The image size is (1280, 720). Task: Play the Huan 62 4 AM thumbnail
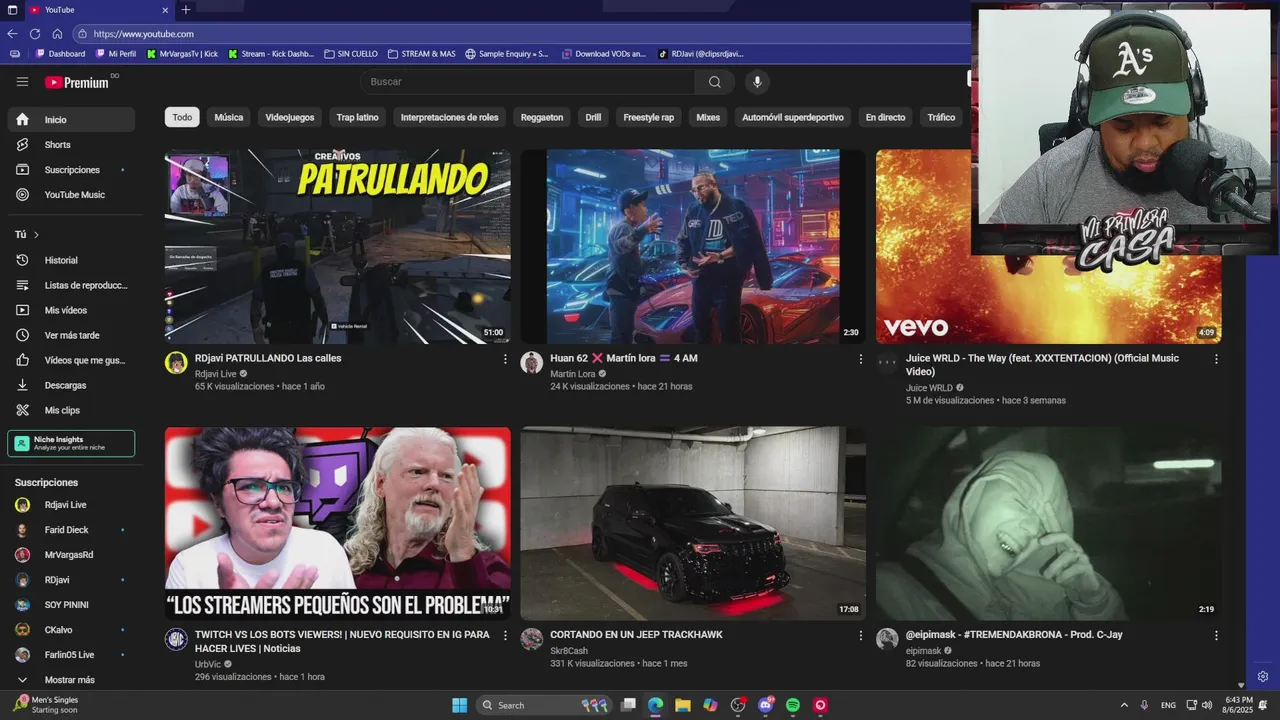693,247
